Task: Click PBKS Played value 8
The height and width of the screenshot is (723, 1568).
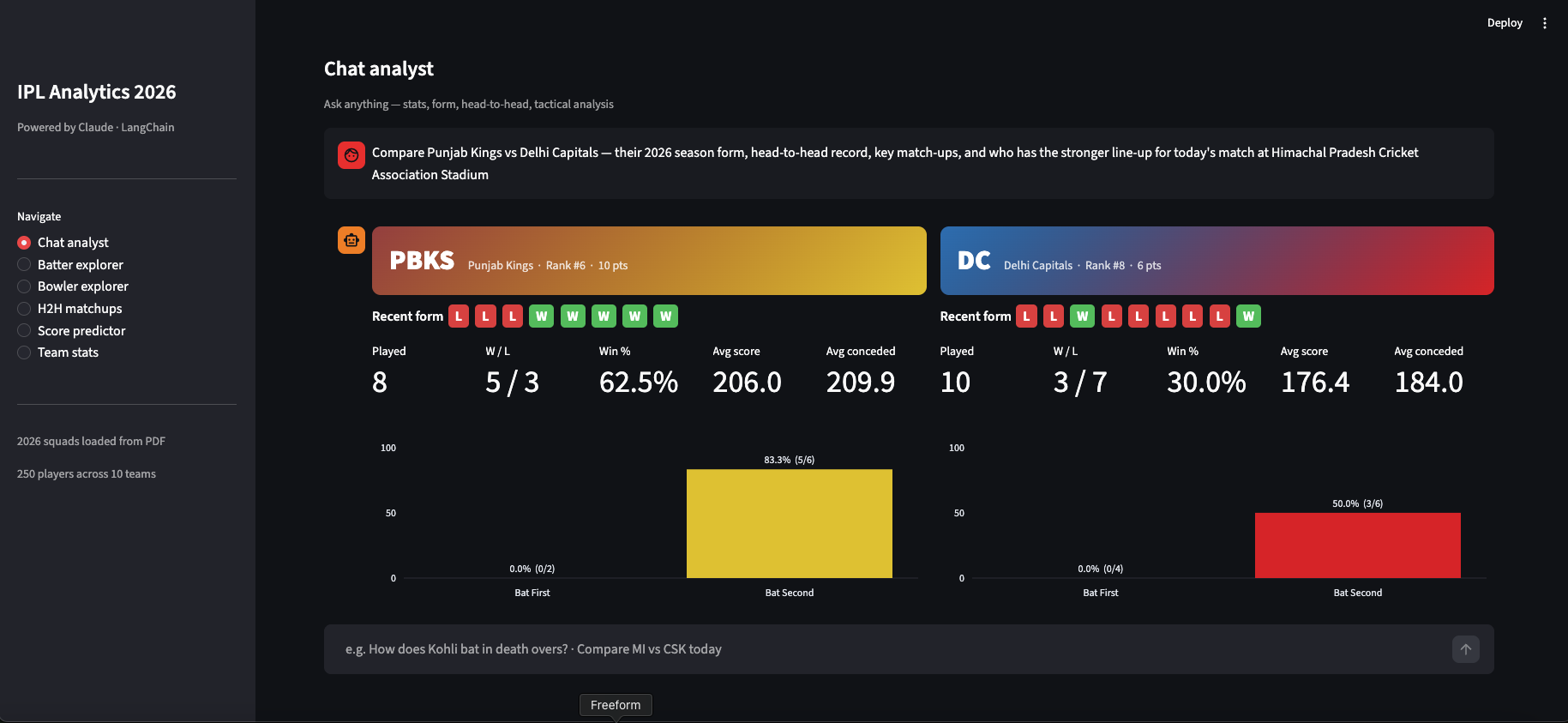Action: (x=380, y=383)
